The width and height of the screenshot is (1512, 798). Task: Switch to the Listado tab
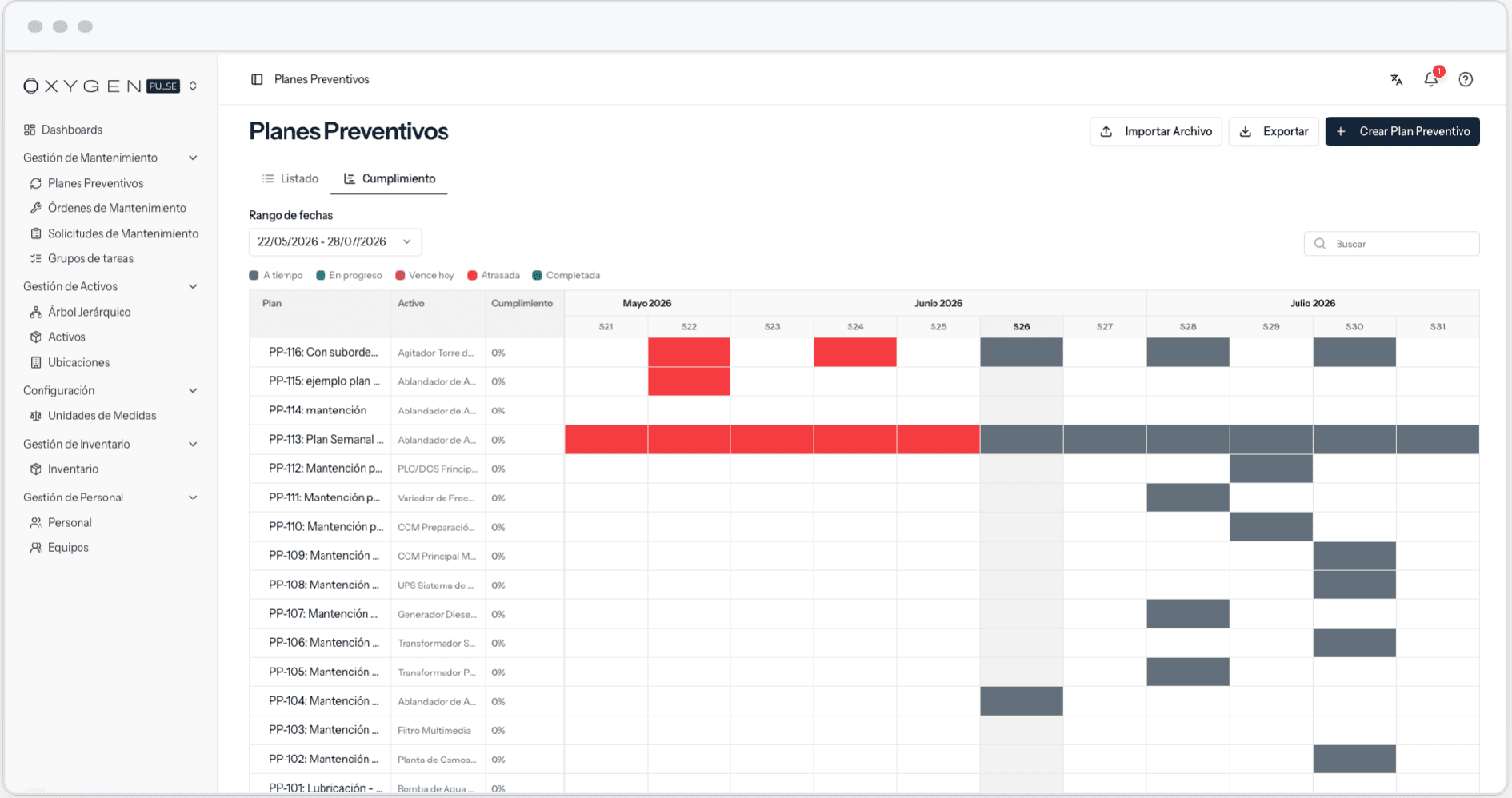[290, 178]
